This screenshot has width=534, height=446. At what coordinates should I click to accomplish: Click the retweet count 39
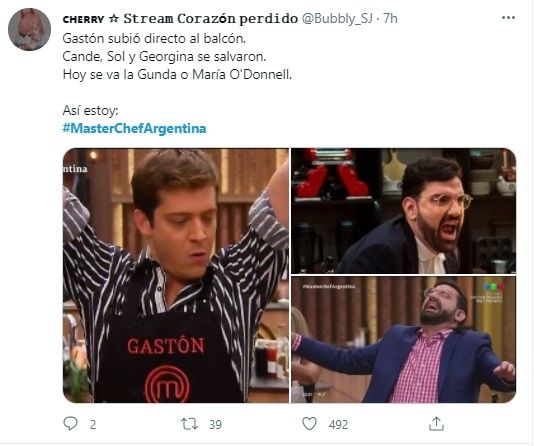pos(215,425)
